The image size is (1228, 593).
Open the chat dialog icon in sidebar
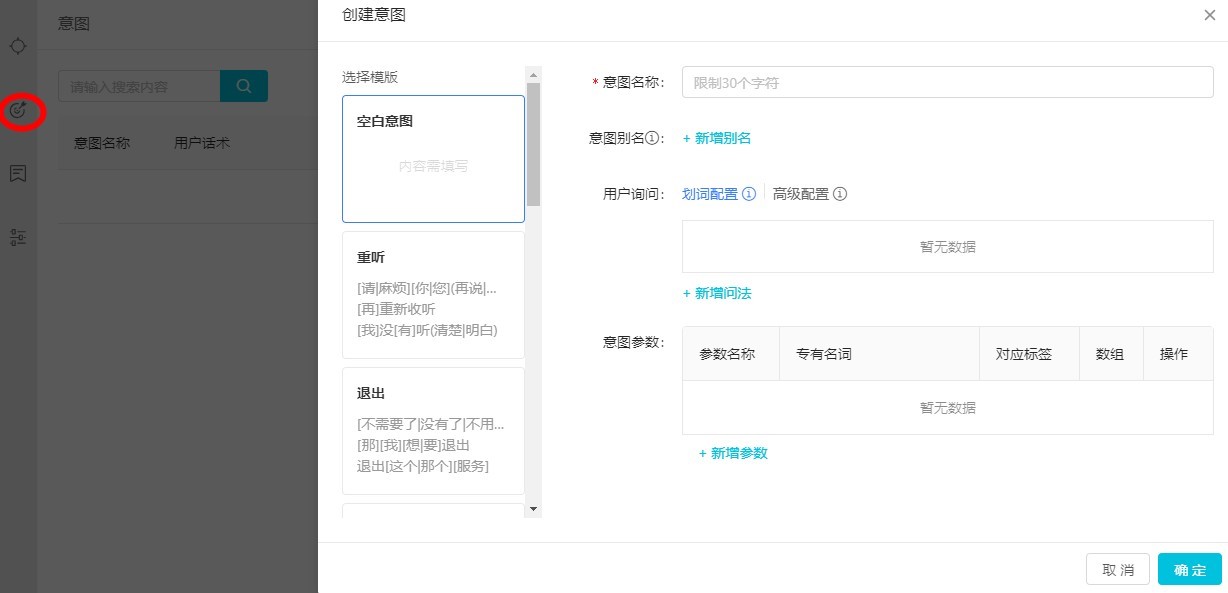click(17, 174)
